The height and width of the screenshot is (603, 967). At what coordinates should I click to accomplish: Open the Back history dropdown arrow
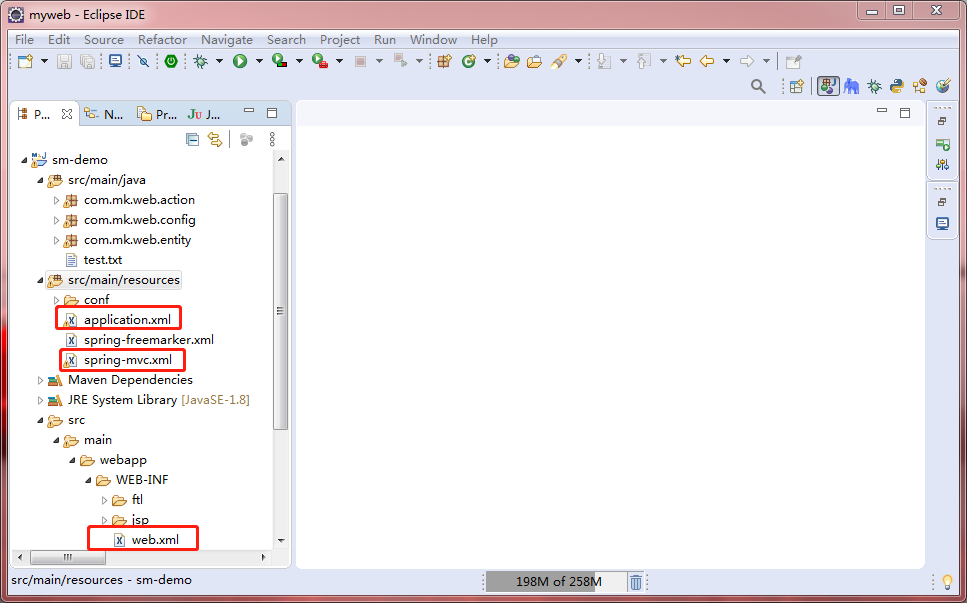(x=726, y=61)
